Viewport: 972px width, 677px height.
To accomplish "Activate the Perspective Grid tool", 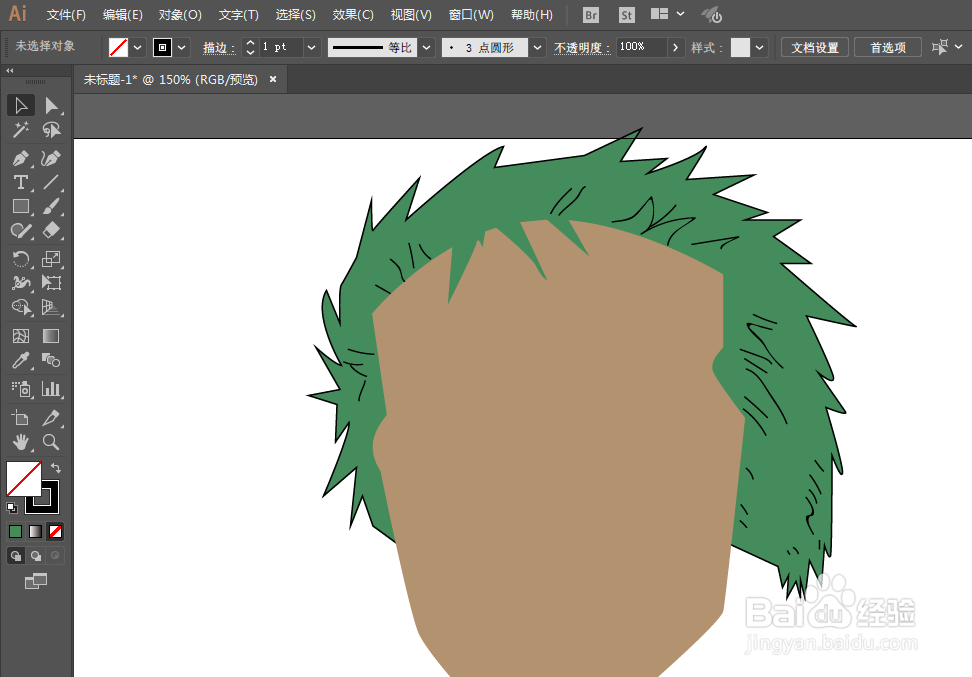I will (x=51, y=308).
